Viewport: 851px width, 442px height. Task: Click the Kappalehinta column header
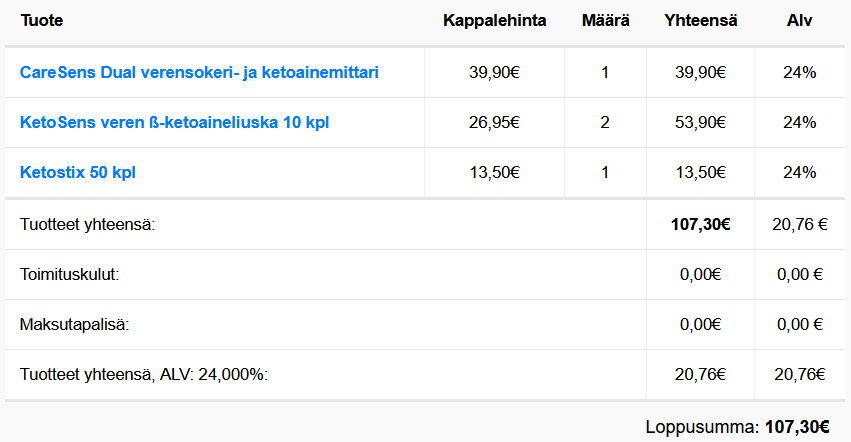pos(494,21)
